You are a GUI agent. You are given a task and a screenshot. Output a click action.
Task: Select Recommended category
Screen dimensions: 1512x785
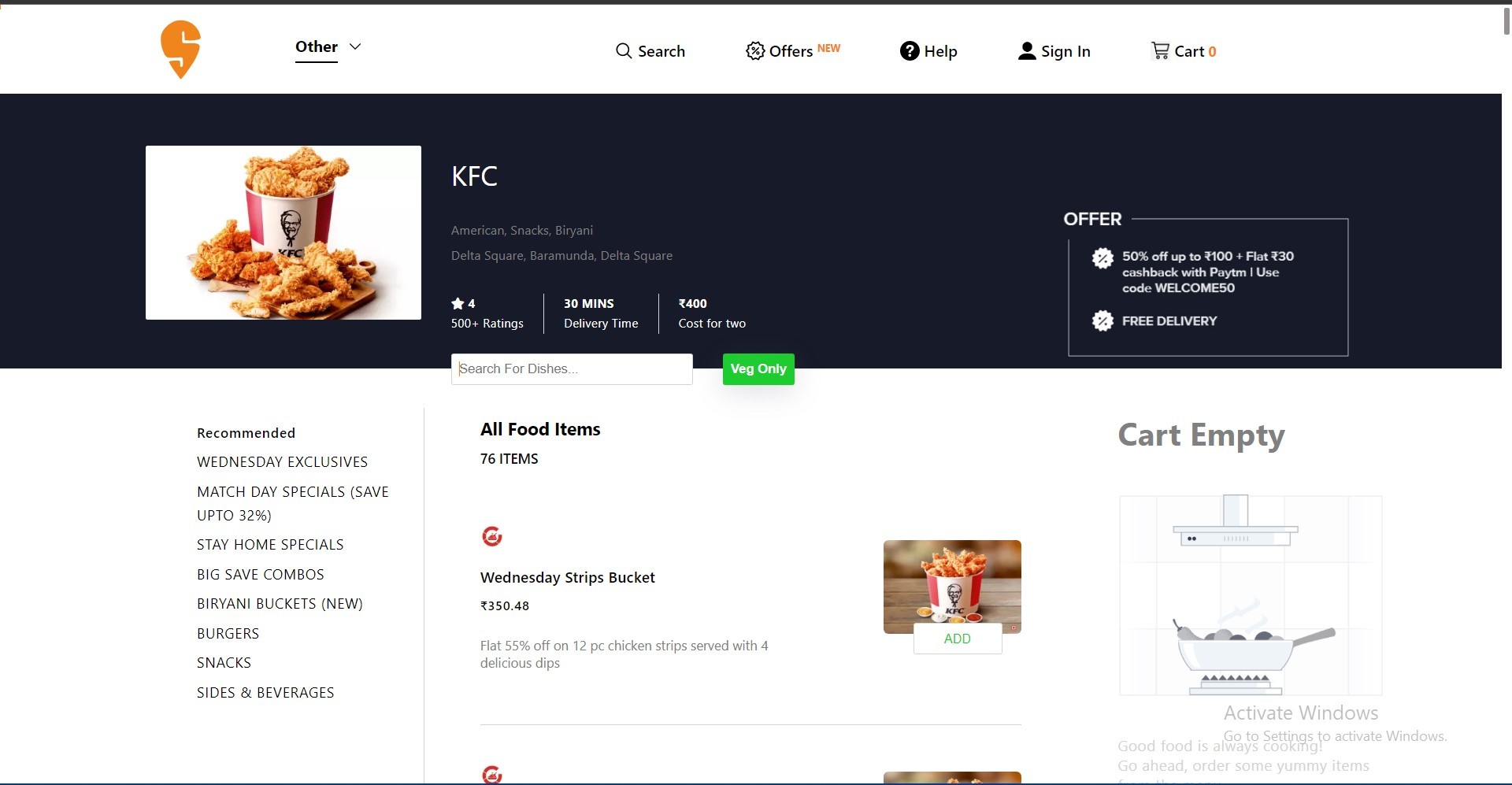tap(246, 433)
